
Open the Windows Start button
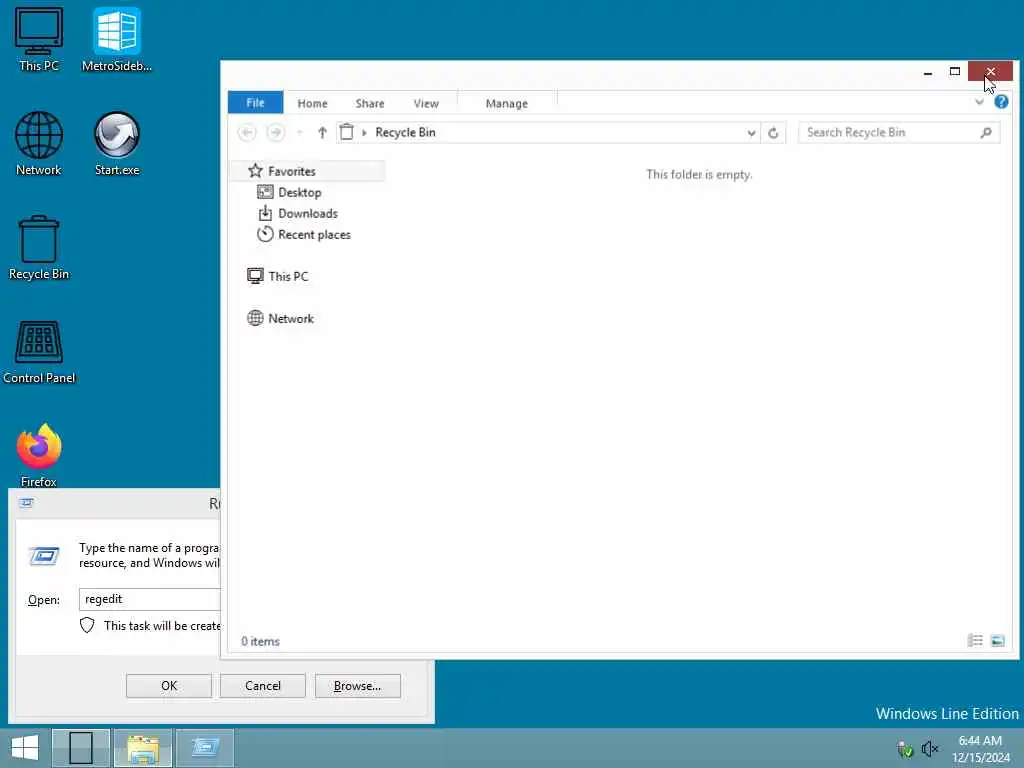pos(25,748)
